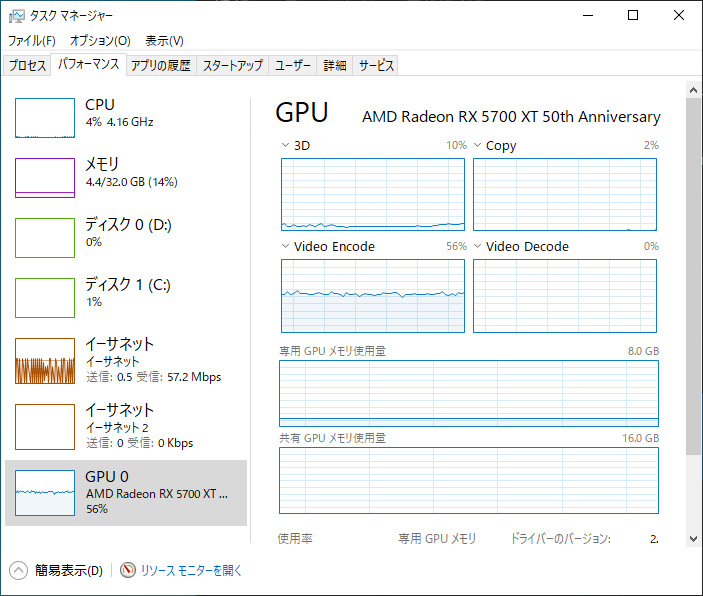Open the Video Encode engine dropdown

point(285,246)
